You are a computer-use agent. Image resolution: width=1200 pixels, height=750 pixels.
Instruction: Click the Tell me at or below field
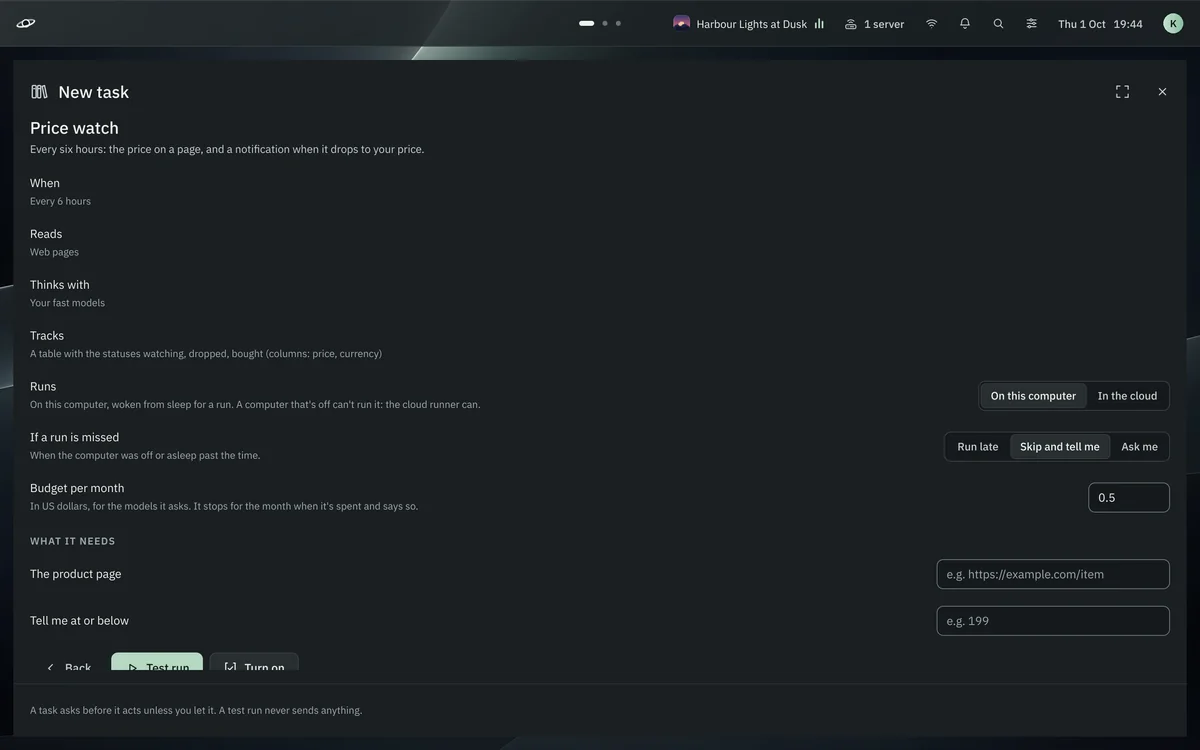pyautogui.click(x=1053, y=621)
